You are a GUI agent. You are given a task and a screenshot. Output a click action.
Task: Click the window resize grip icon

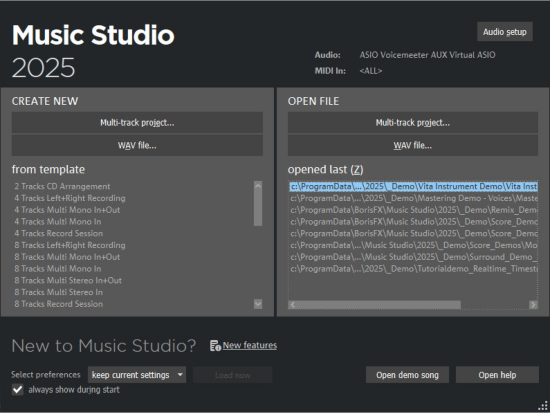(x=543, y=406)
